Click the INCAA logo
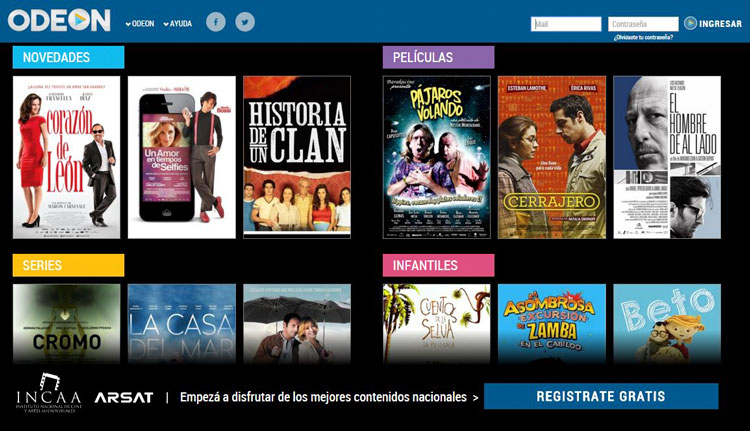The height and width of the screenshot is (431, 750). [48, 394]
